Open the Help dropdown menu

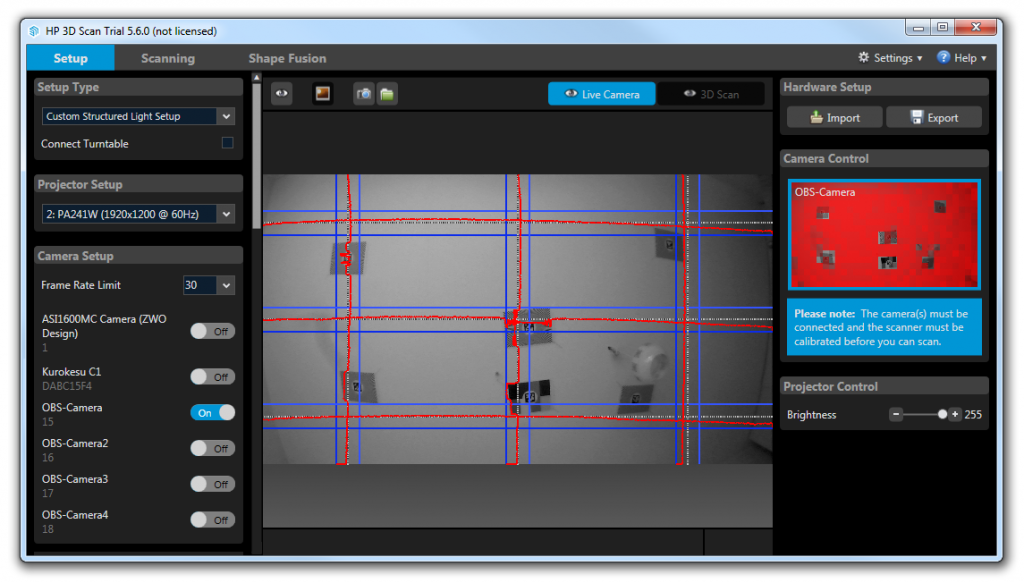[962, 58]
